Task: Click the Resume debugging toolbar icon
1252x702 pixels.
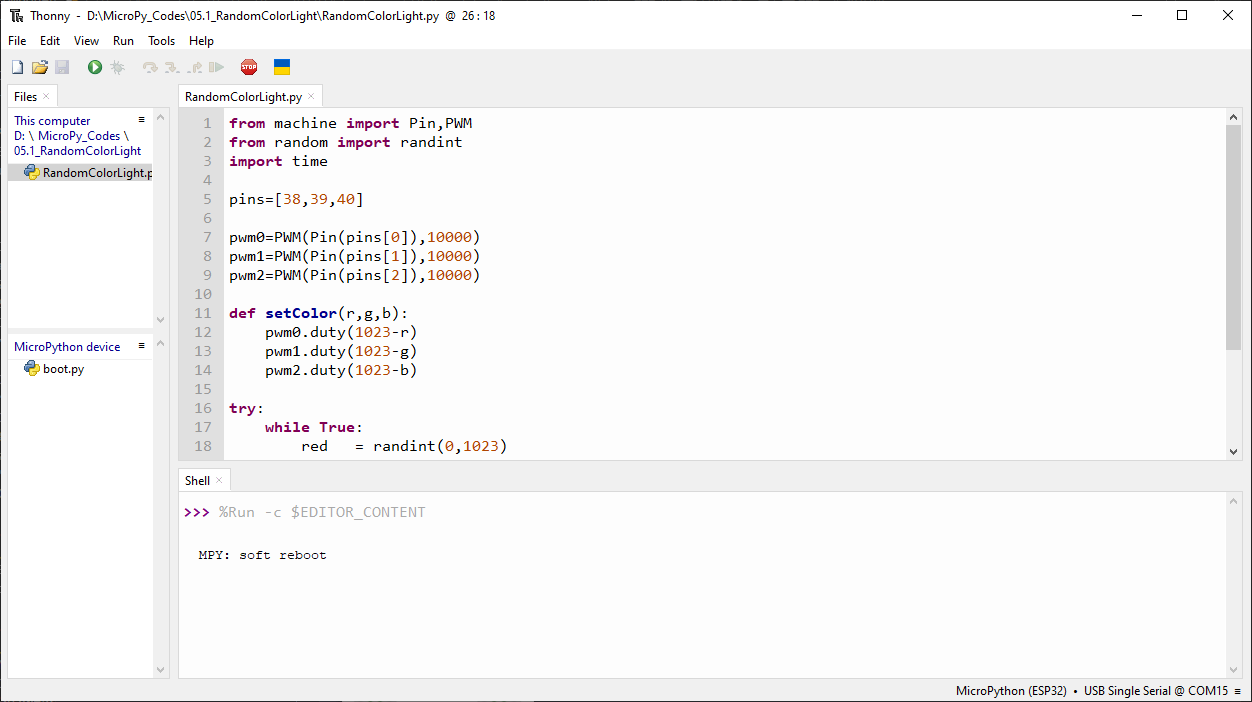Action: (216, 67)
